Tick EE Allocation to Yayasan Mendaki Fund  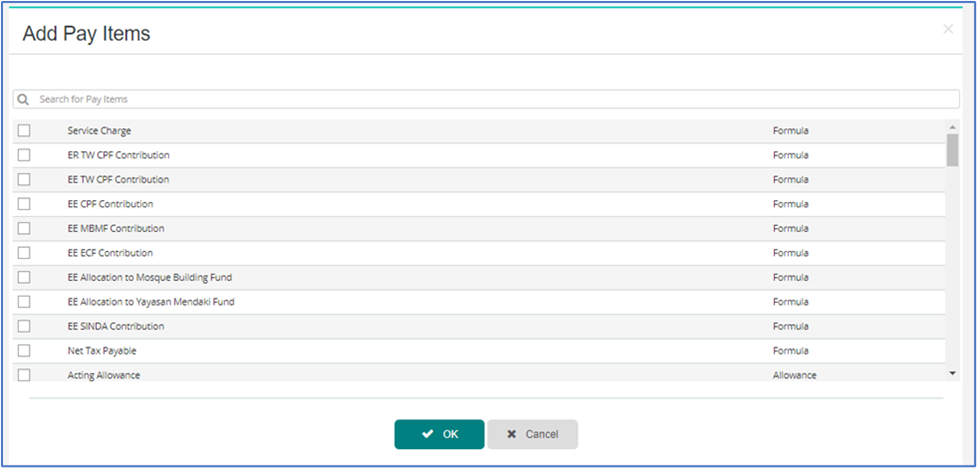(24, 301)
